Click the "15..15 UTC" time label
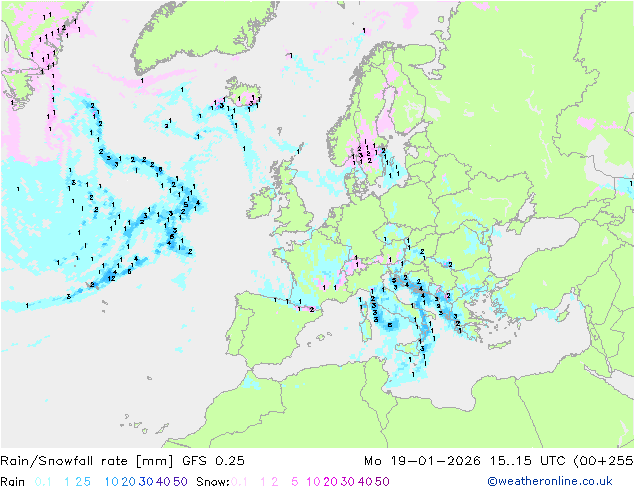Screen dimensions: 634x490 [x=527, y=461]
